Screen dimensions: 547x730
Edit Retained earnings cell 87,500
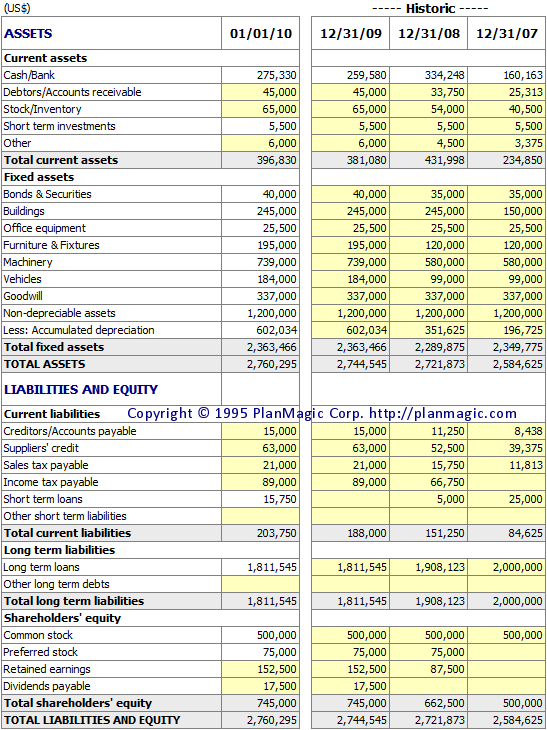coord(429,669)
